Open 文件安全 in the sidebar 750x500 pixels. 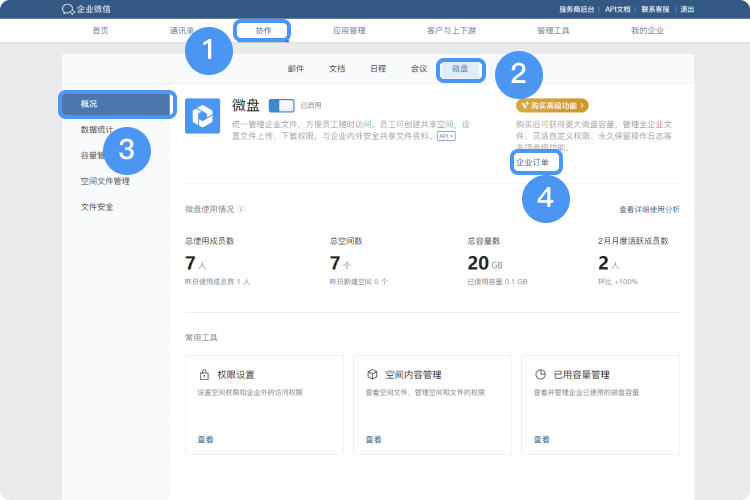[97, 207]
